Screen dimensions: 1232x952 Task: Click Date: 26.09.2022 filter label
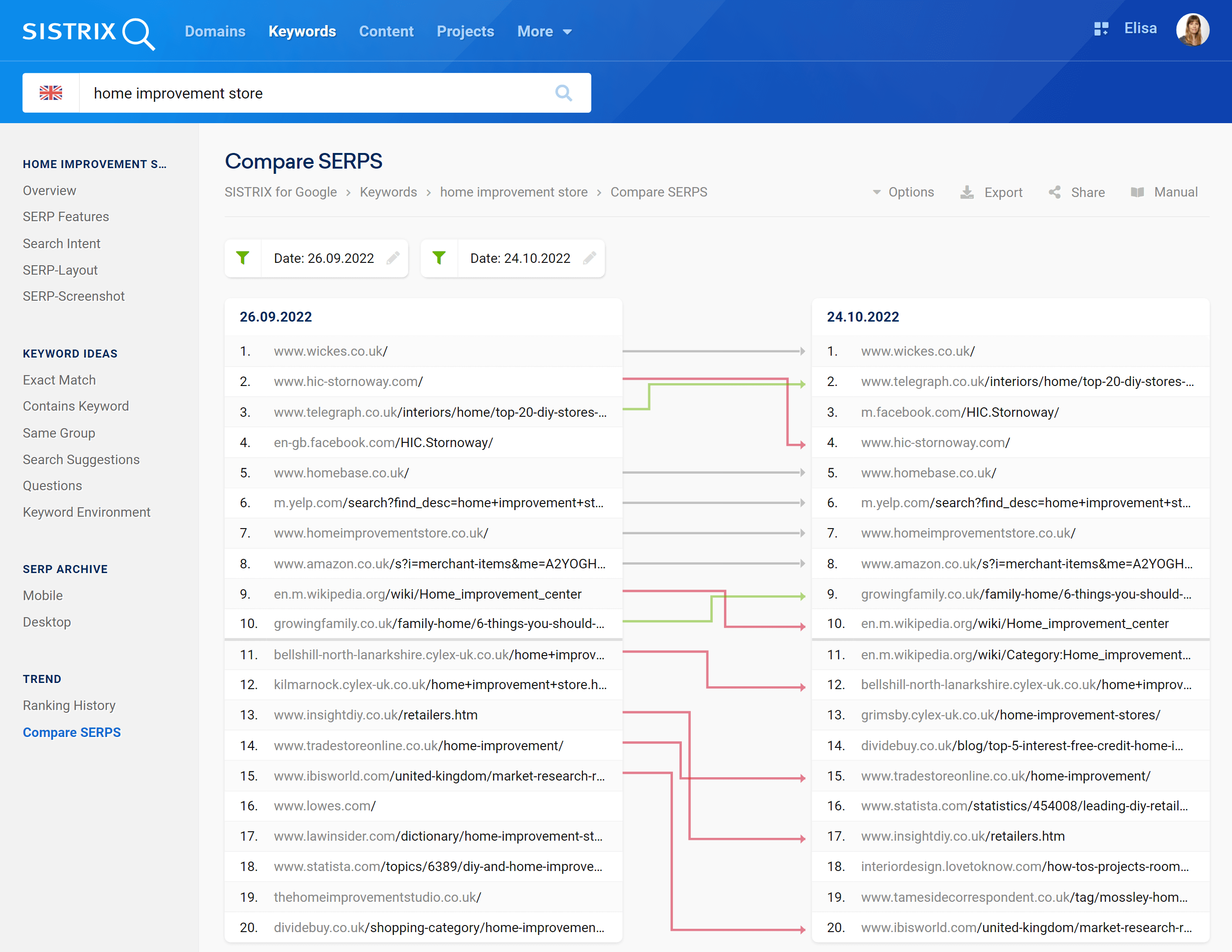tap(324, 258)
